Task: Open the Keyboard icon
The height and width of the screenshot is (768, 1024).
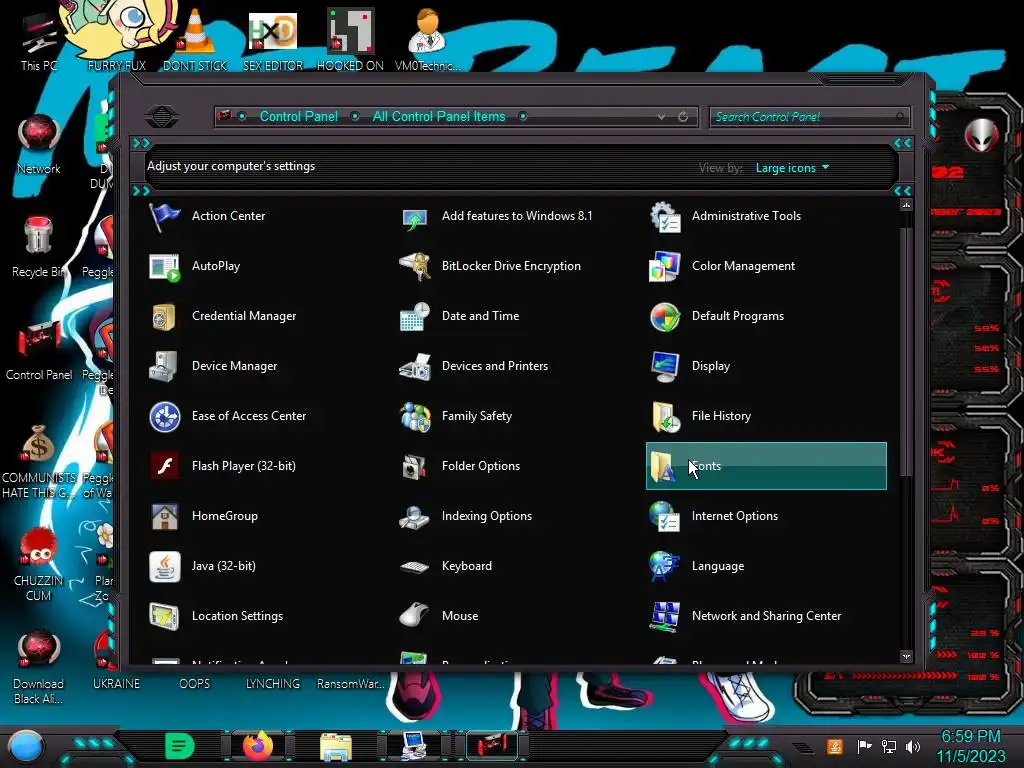Action: point(414,566)
